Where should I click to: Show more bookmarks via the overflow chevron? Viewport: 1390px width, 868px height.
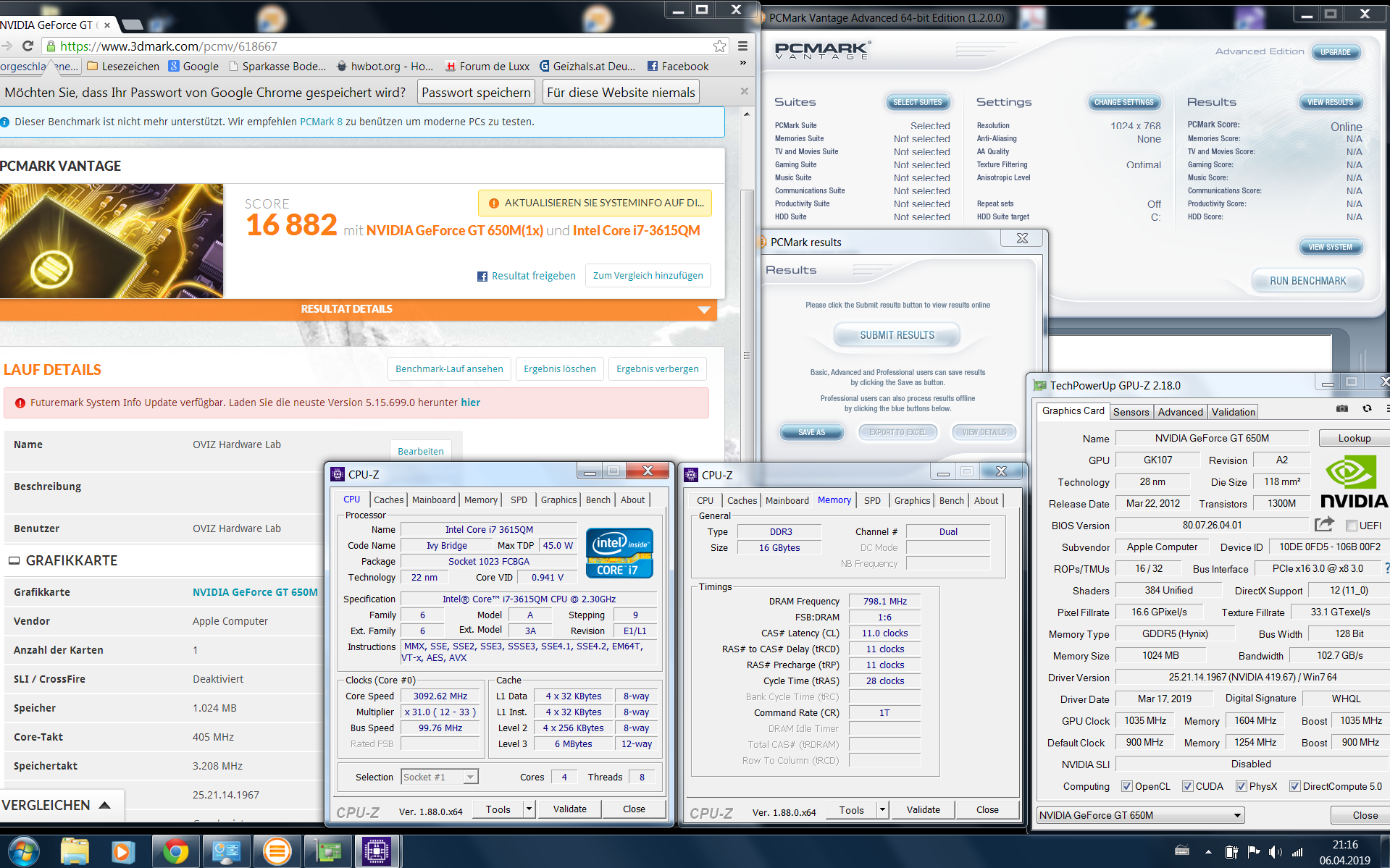pyautogui.click(x=742, y=64)
